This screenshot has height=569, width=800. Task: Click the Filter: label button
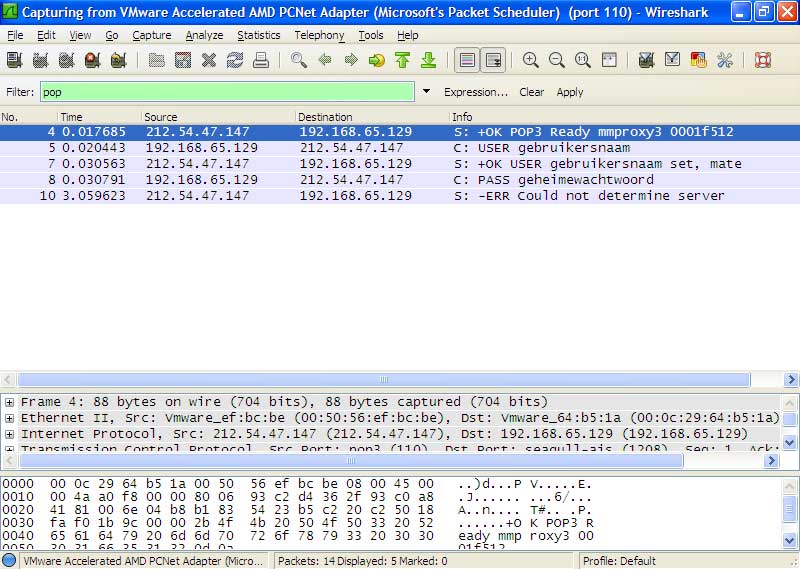[20, 92]
